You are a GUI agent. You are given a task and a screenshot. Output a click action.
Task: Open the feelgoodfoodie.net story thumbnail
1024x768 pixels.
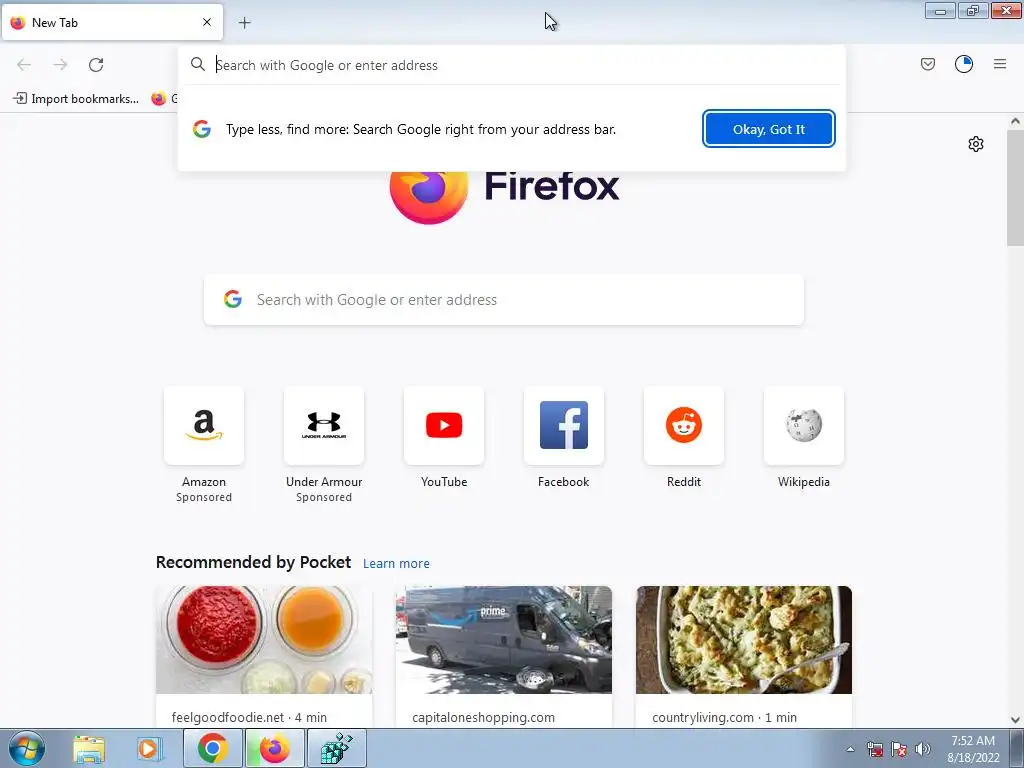point(264,640)
